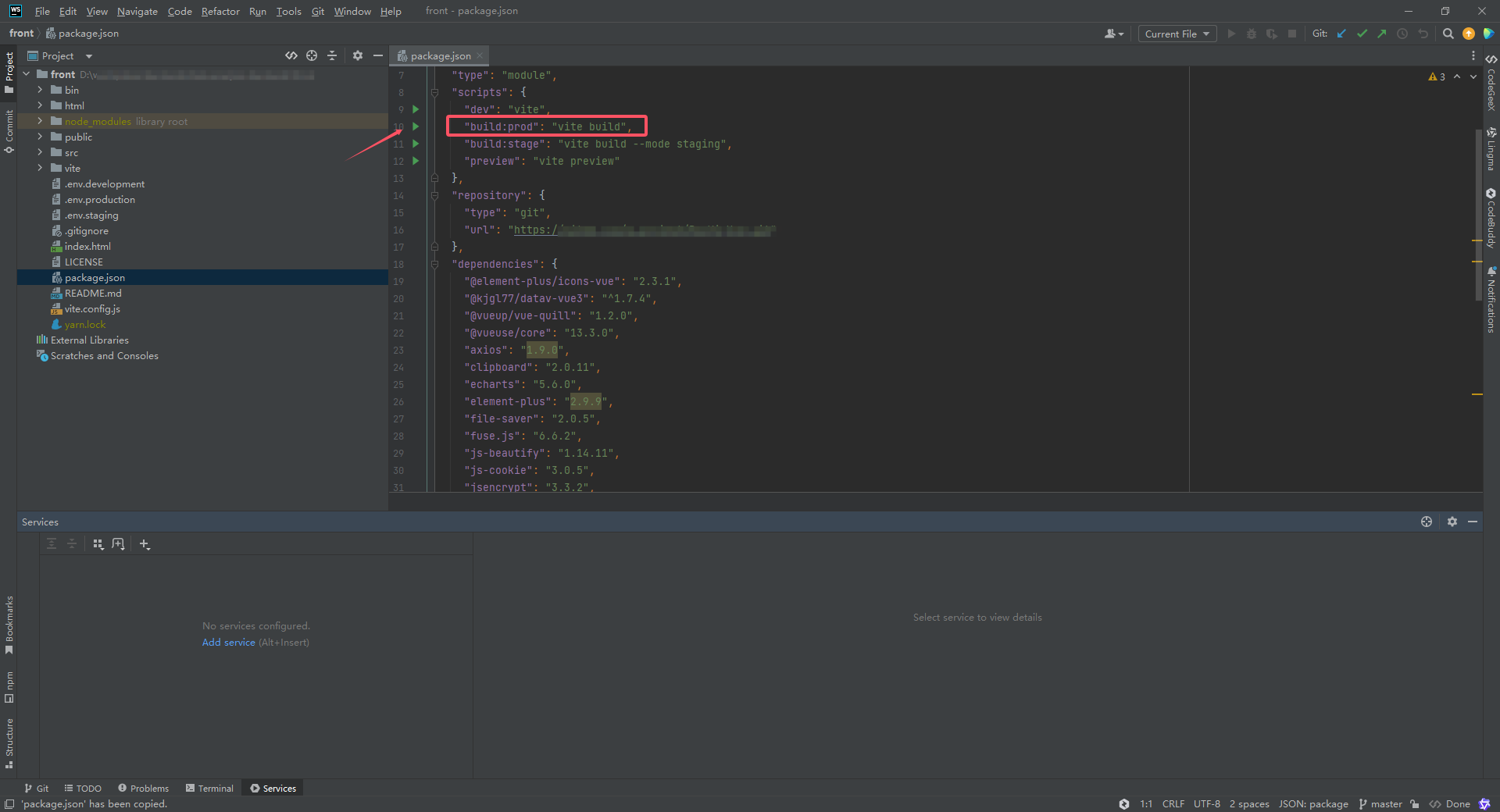Toggle the Structure tool window

pyautogui.click(x=9, y=743)
